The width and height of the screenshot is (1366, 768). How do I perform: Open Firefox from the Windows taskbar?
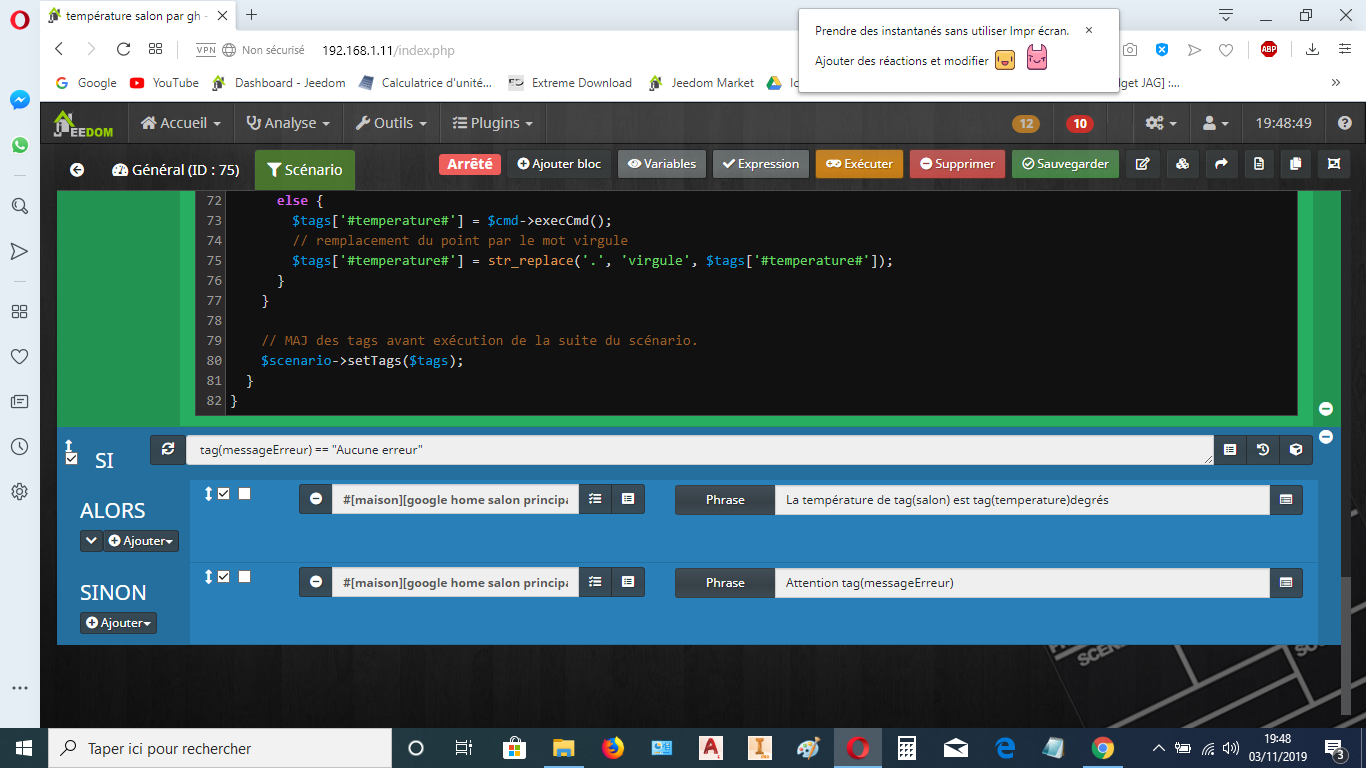pyautogui.click(x=612, y=748)
